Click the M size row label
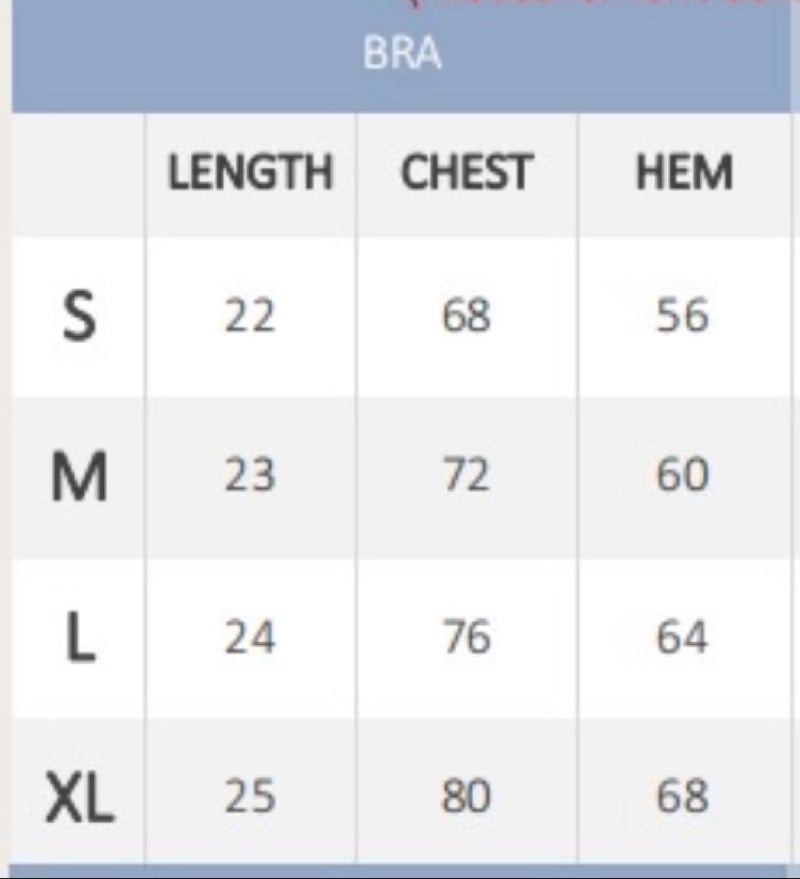Image resolution: width=800 pixels, height=879 pixels. pos(78,477)
